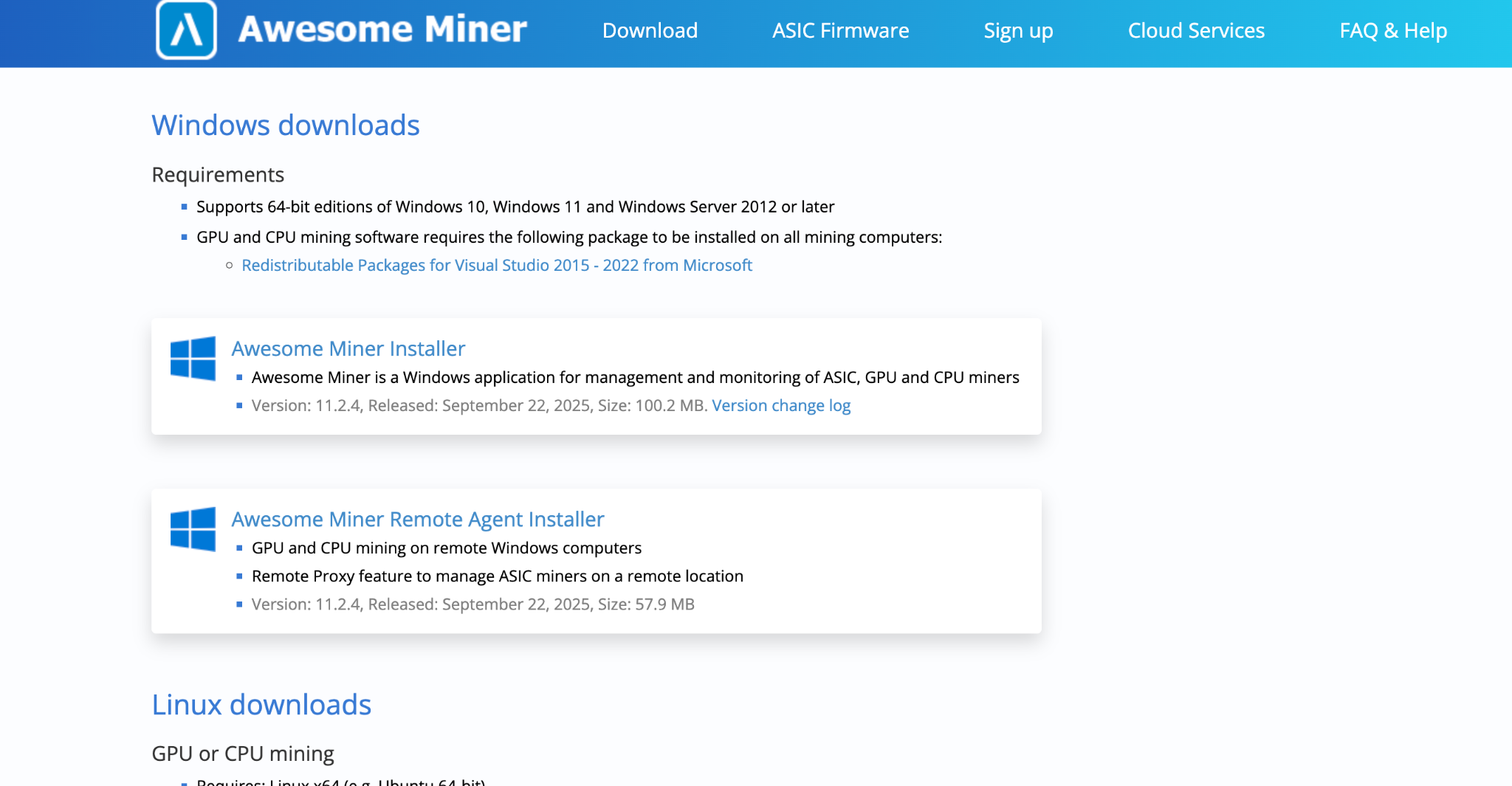This screenshot has height=786, width=1512.
Task: Download the Awesome Miner Installer
Action: [x=348, y=348]
